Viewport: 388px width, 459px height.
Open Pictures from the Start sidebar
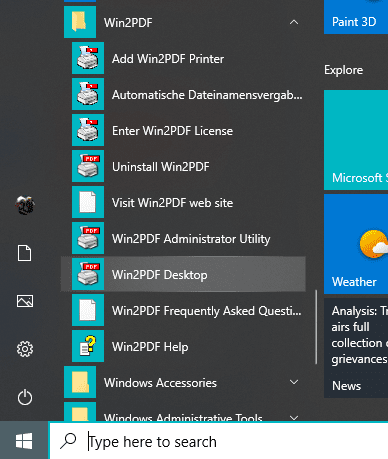tap(25, 301)
